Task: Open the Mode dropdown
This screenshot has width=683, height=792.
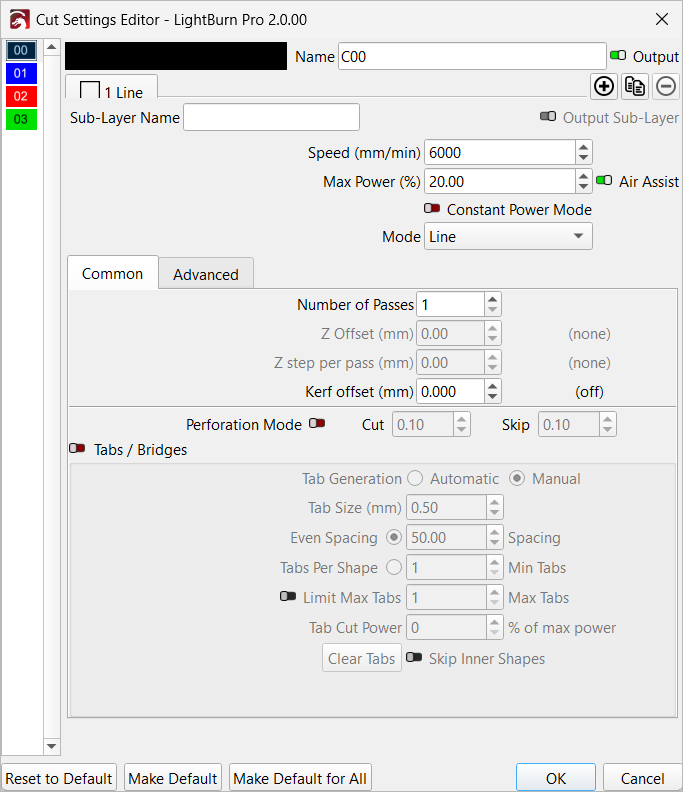Action: pos(508,237)
